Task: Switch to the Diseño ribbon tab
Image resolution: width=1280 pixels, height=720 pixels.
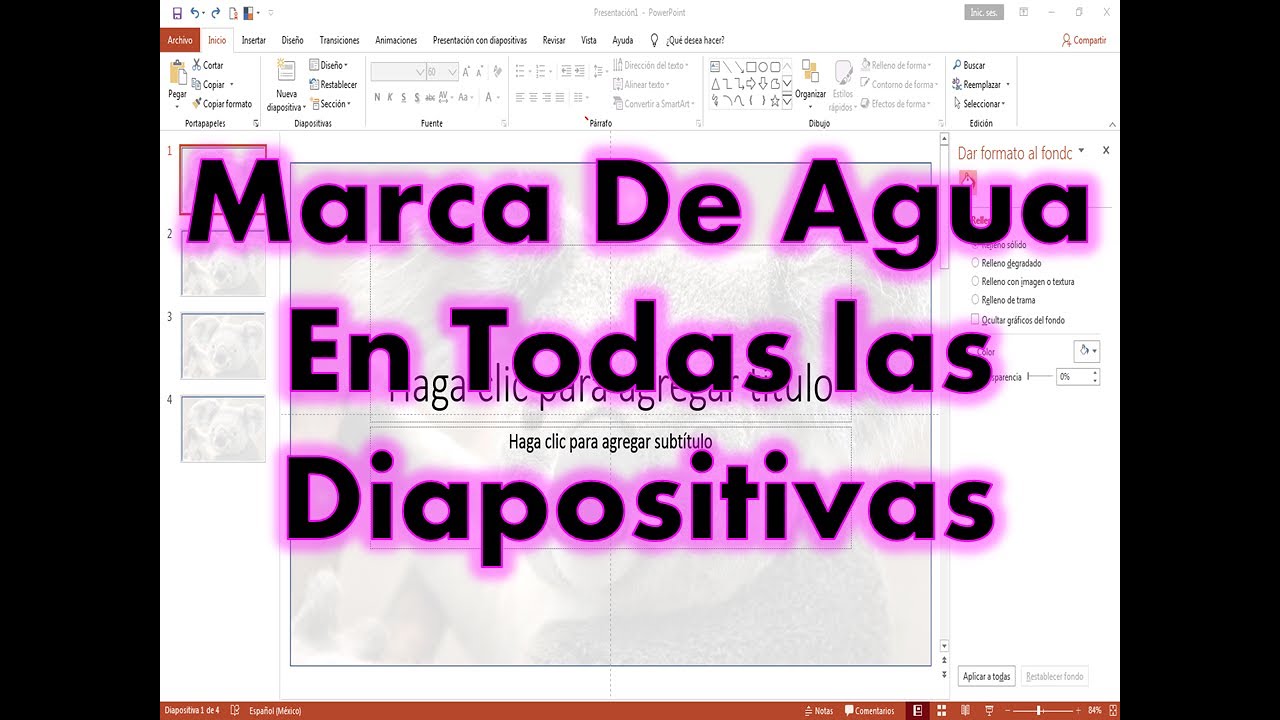Action: [x=293, y=40]
